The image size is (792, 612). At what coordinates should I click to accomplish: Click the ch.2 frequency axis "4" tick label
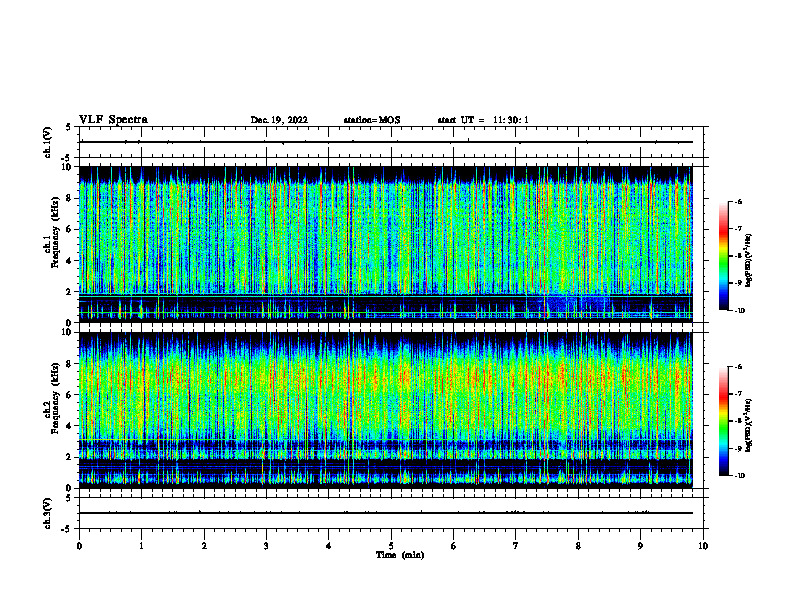(69, 426)
